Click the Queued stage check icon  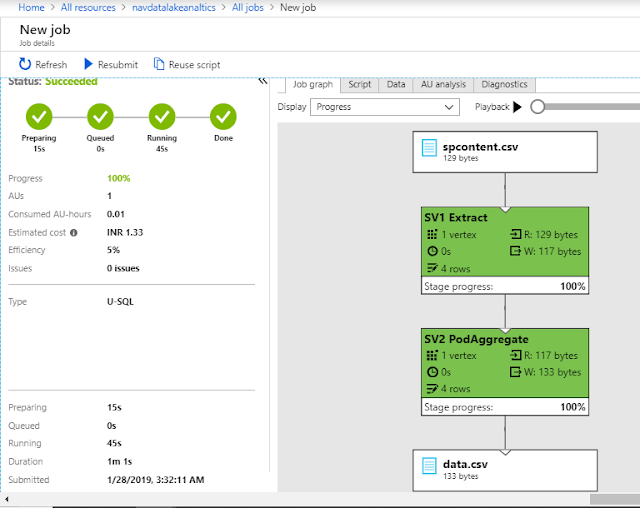pos(100,117)
